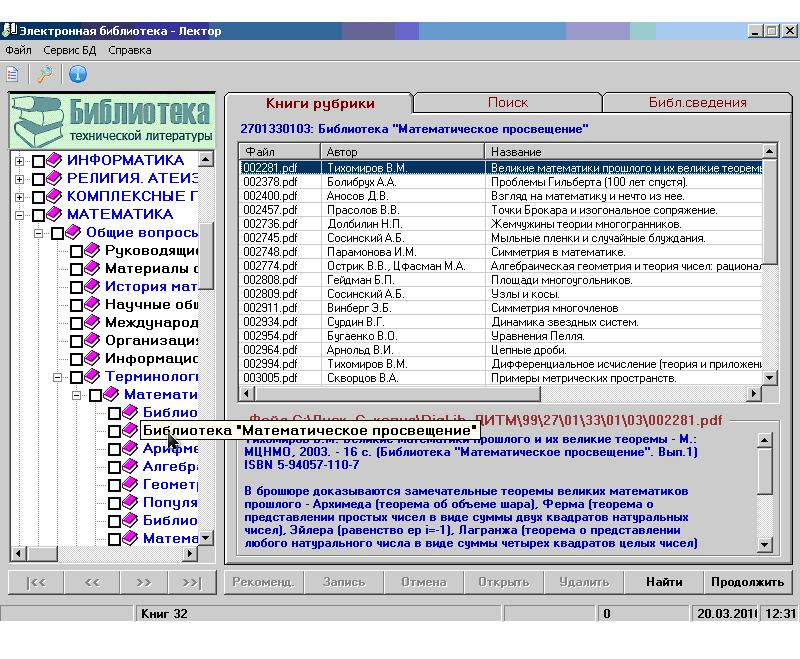Toggle checkbox for Международ

[x=77, y=323]
